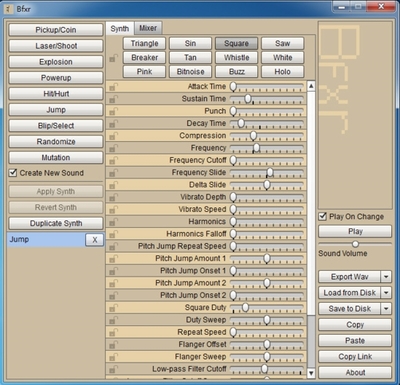Click the lock icon next to Frequency
The width and height of the screenshot is (400, 385).
(113, 149)
